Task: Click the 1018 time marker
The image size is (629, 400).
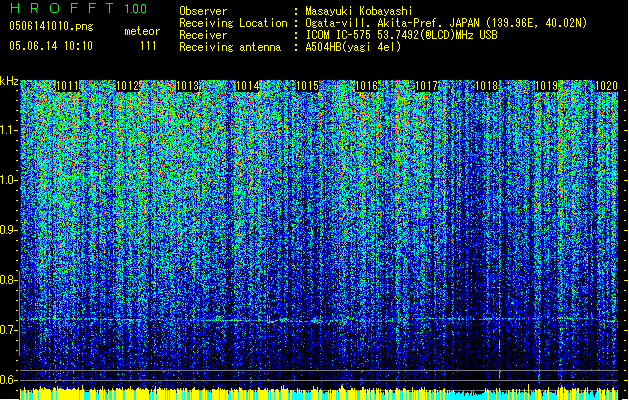Action: click(x=487, y=86)
